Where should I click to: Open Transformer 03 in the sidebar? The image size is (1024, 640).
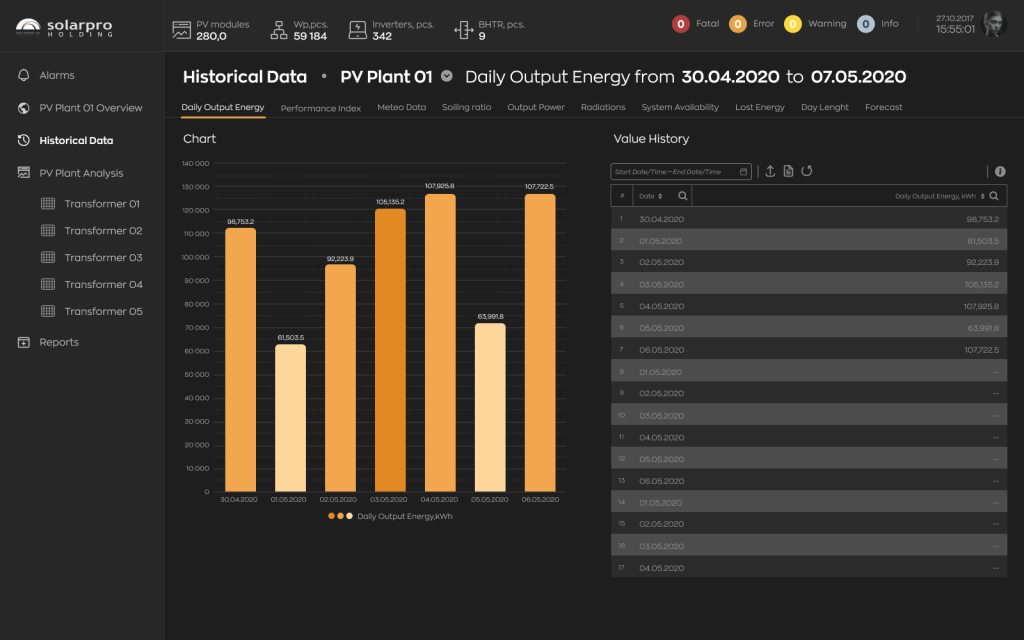coord(103,258)
